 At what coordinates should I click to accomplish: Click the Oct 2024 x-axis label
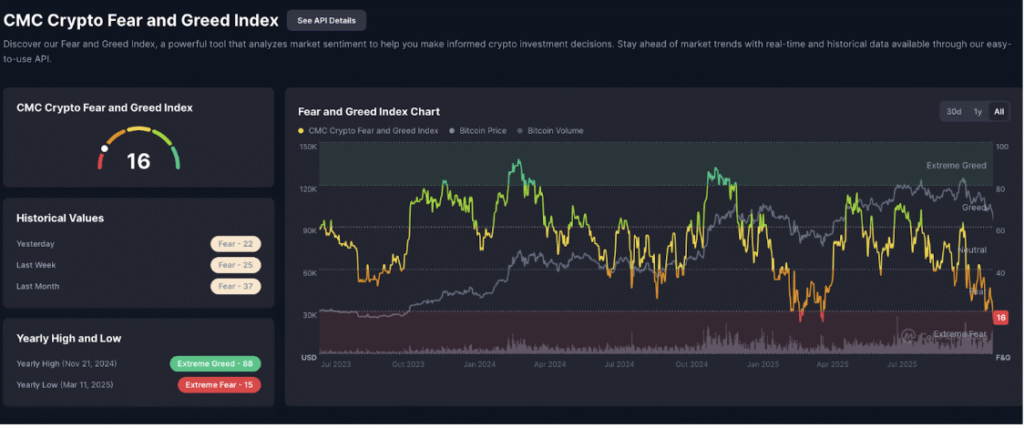(x=692, y=364)
